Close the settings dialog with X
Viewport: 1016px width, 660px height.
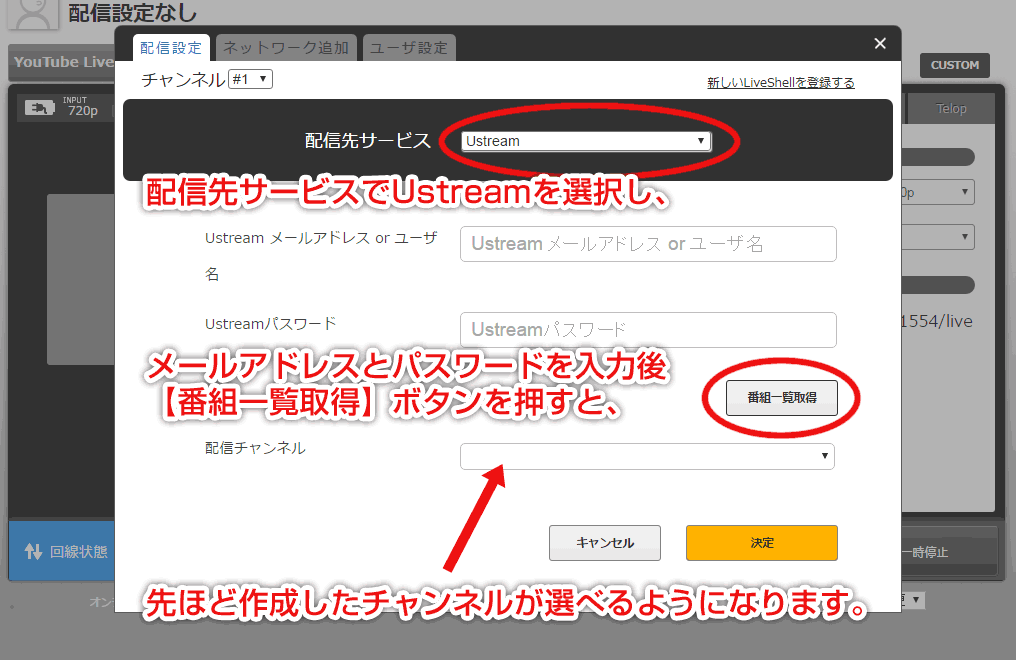click(x=879, y=43)
